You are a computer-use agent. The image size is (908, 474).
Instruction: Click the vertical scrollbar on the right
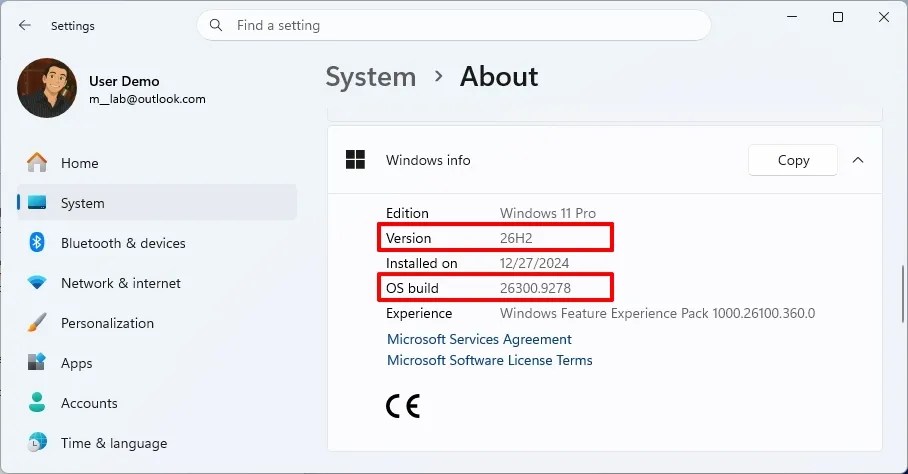click(902, 294)
